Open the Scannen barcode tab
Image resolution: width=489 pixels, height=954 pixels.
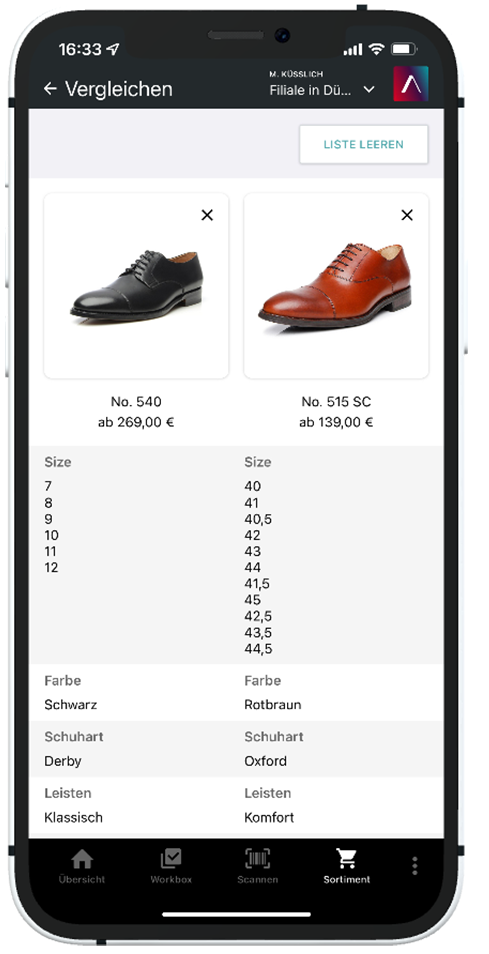point(257,866)
